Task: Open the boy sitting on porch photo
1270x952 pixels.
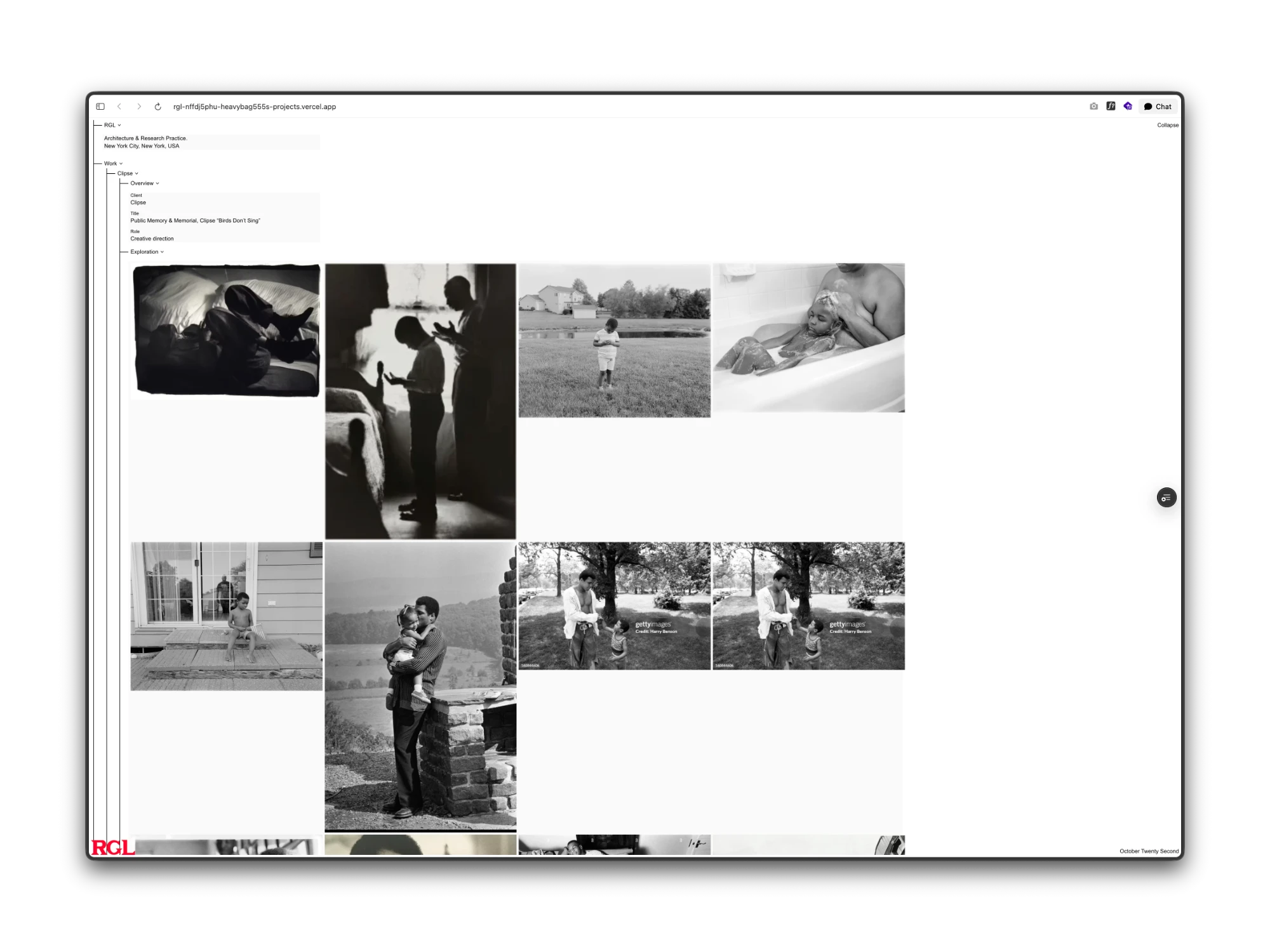Action: click(x=227, y=616)
